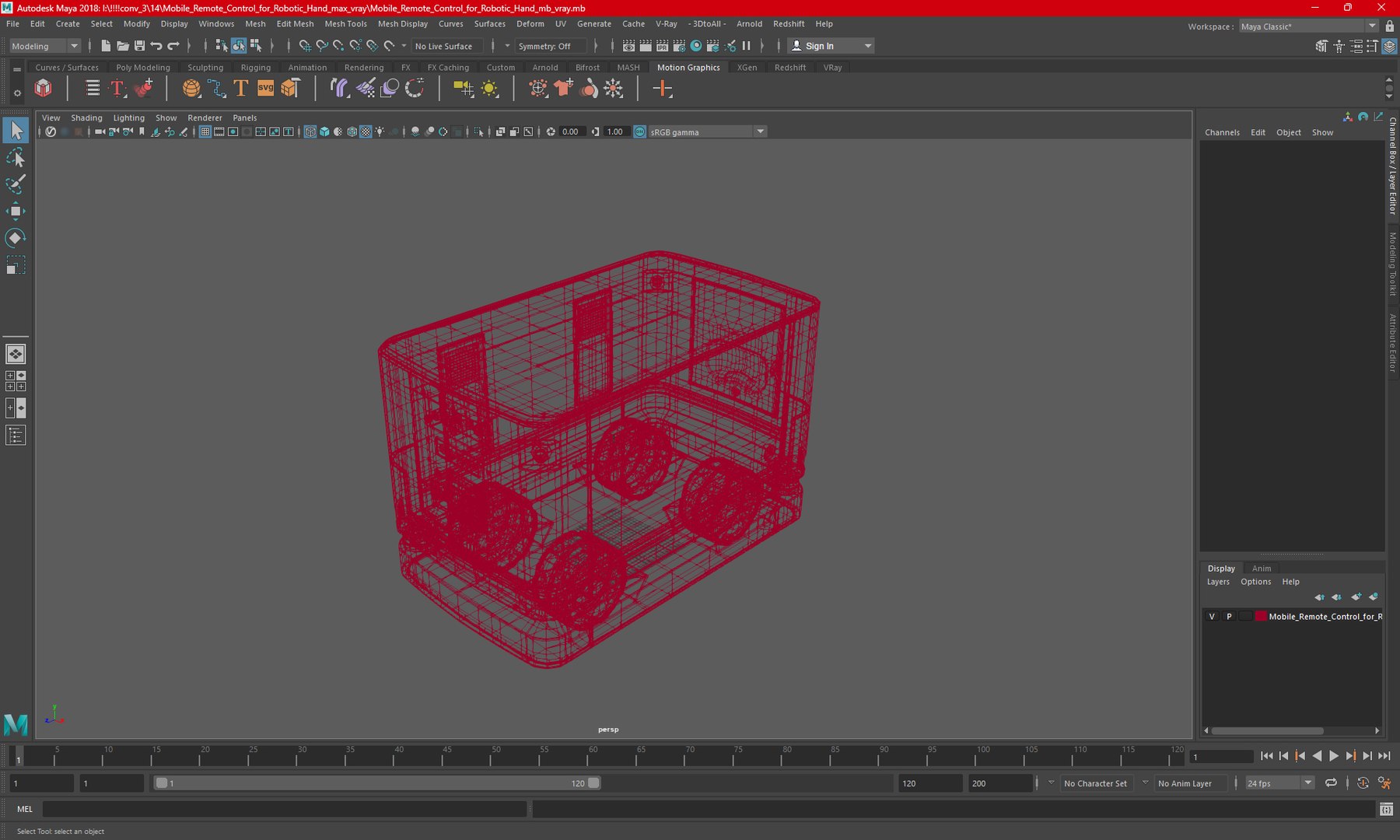
Task: Click the red layer color swatch
Action: click(x=1260, y=616)
